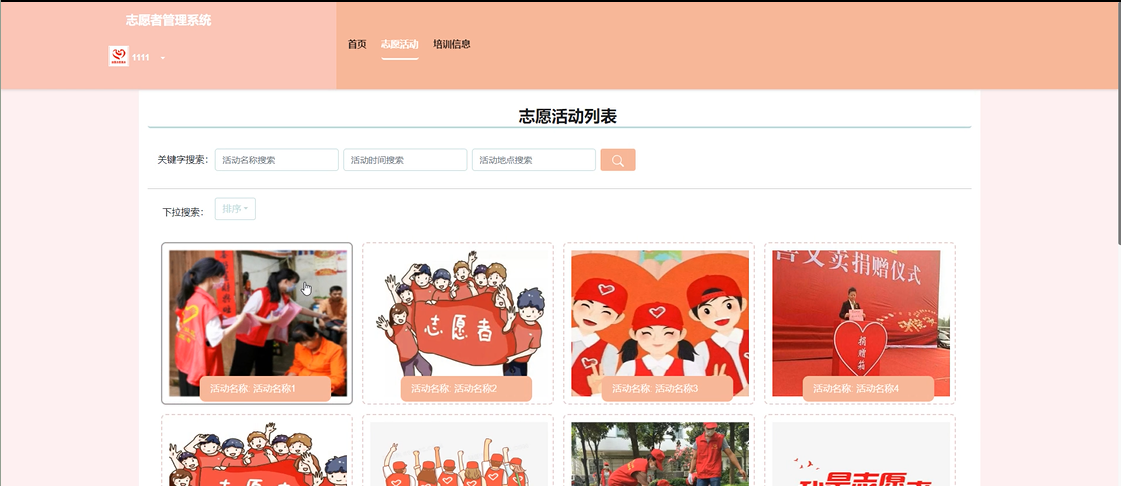The width and height of the screenshot is (1121, 486).
Task: Click the 活动名称：活动名称1 label
Action: (x=265, y=389)
